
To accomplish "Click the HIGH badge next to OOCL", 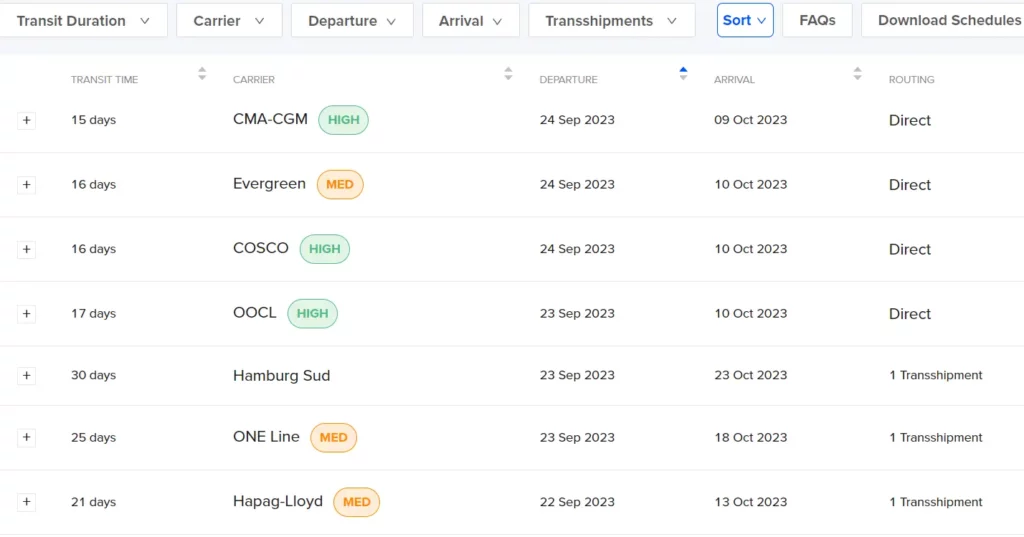I will point(312,314).
